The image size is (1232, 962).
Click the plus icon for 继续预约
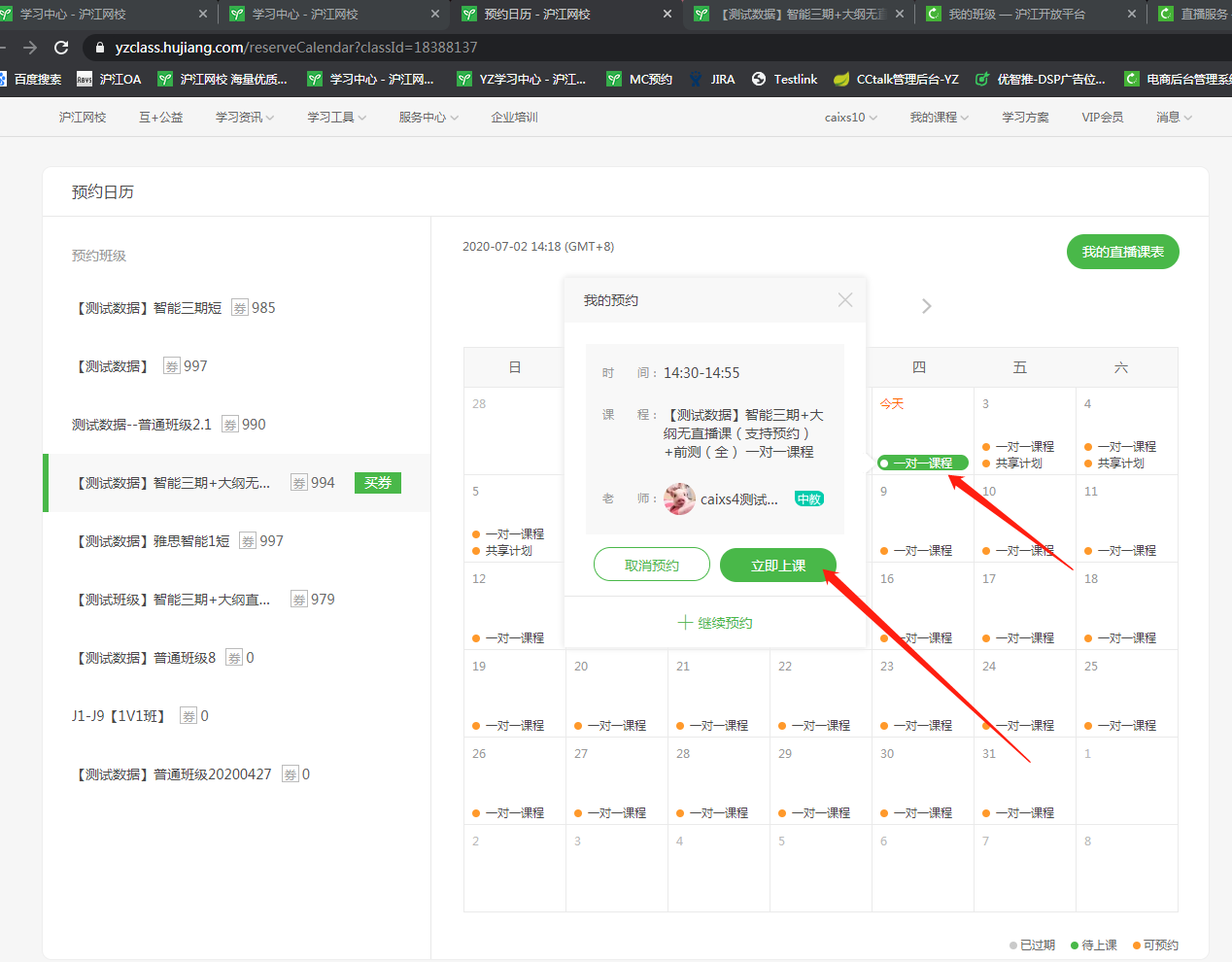click(x=685, y=623)
